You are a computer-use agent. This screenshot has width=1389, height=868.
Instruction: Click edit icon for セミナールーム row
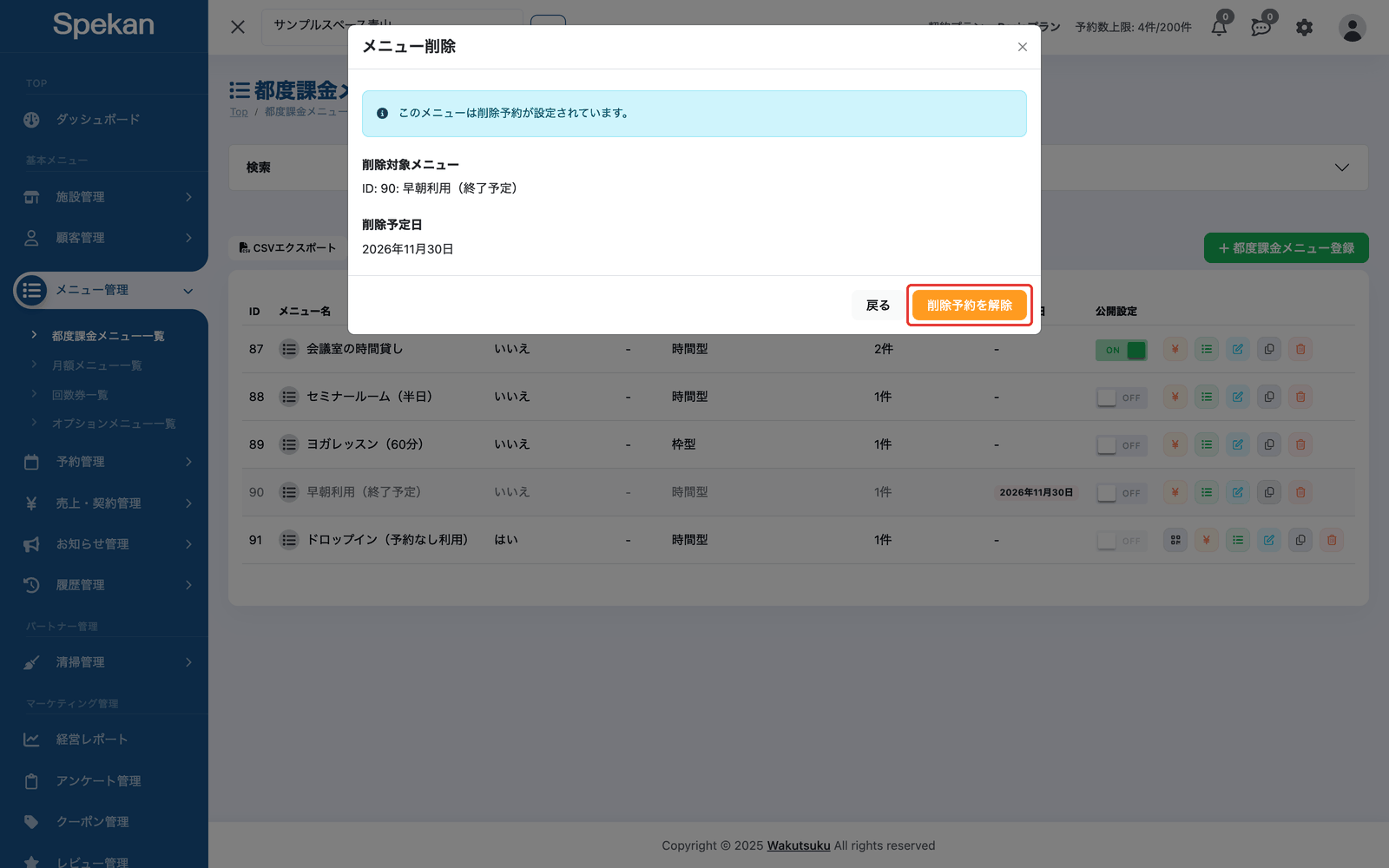(x=1237, y=397)
